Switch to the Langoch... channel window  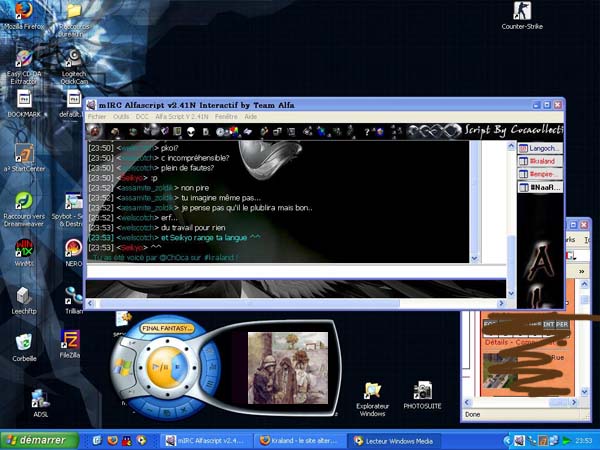(x=540, y=148)
